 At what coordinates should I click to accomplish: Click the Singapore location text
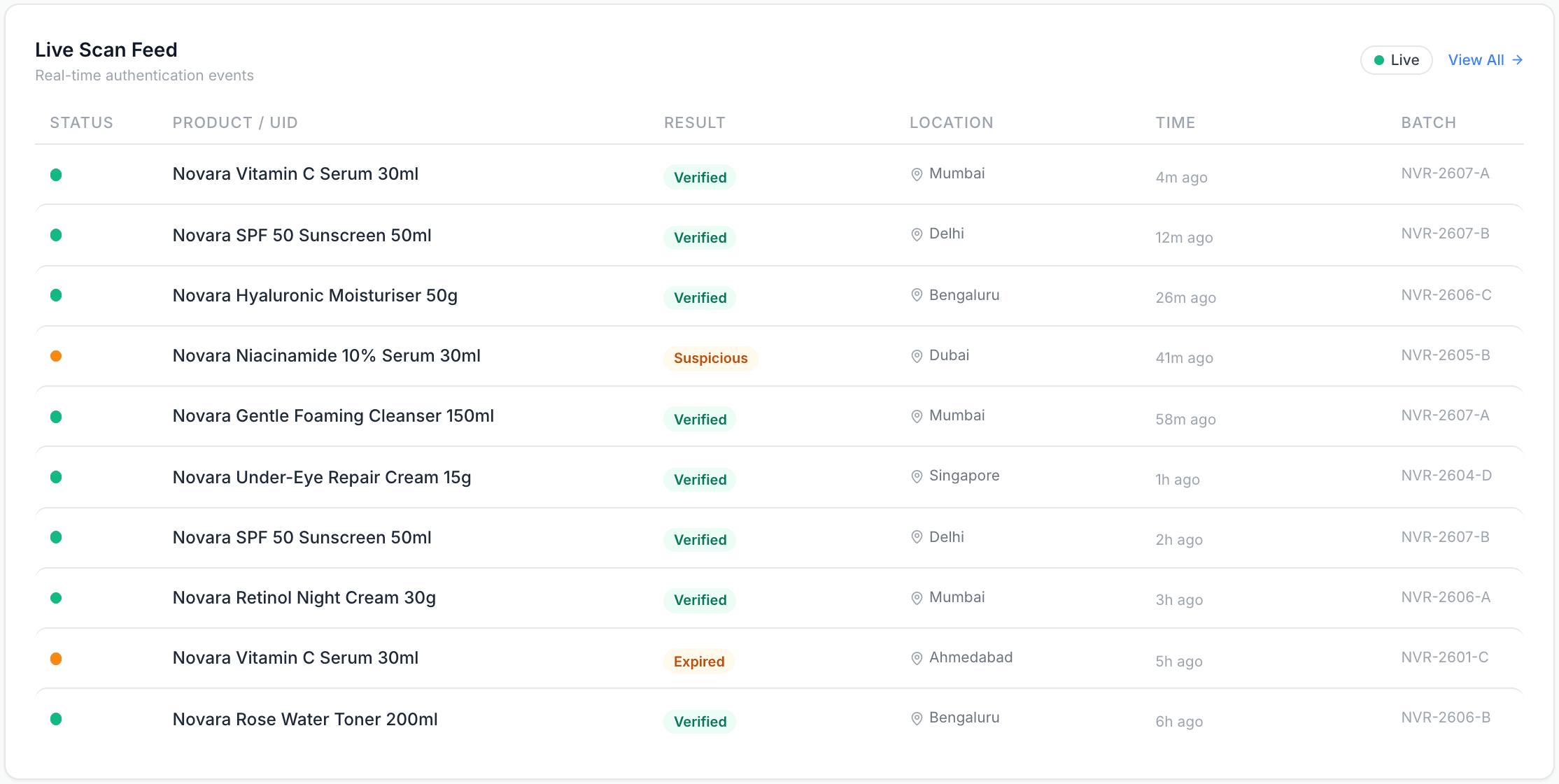[964, 476]
